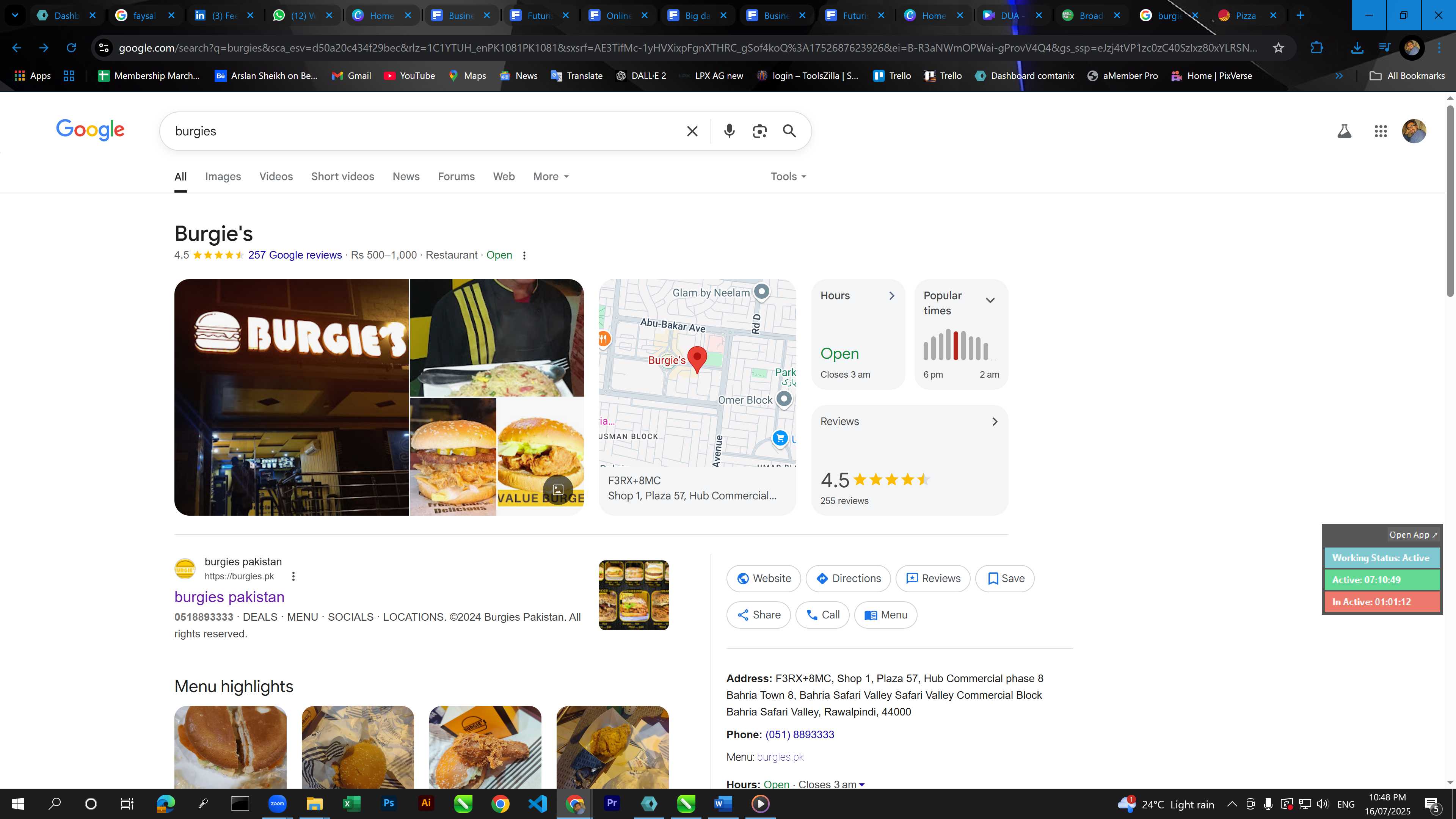The image size is (1456, 819).
Task: Open burgies.pk menu link
Action: [780, 757]
